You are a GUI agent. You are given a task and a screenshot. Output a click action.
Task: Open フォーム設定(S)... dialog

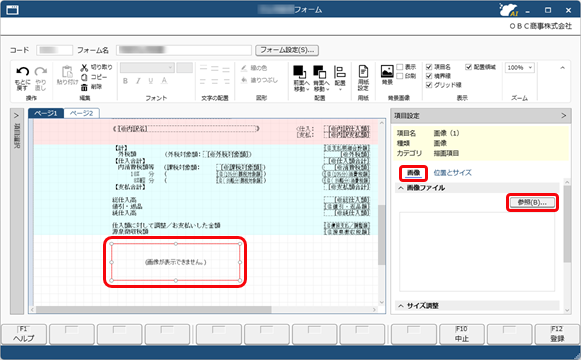coord(287,50)
